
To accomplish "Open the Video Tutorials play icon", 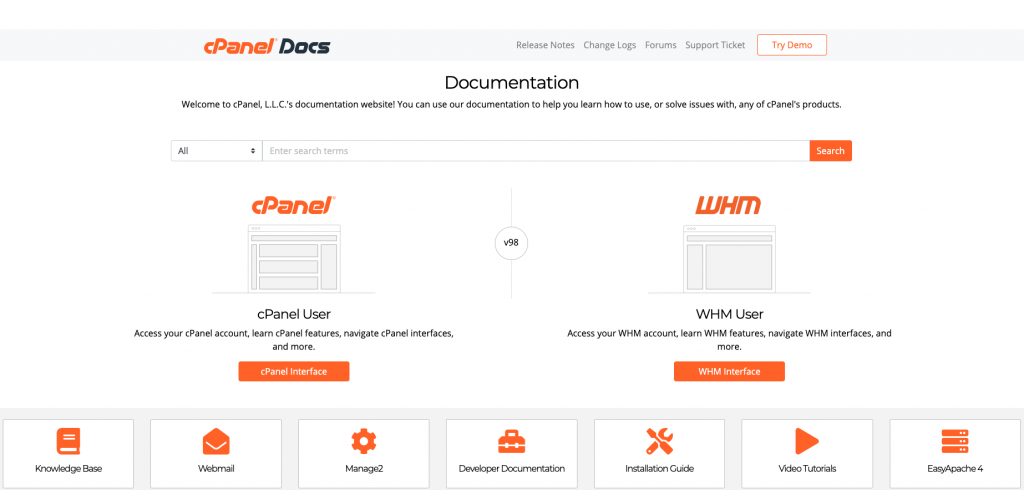I will (807, 442).
